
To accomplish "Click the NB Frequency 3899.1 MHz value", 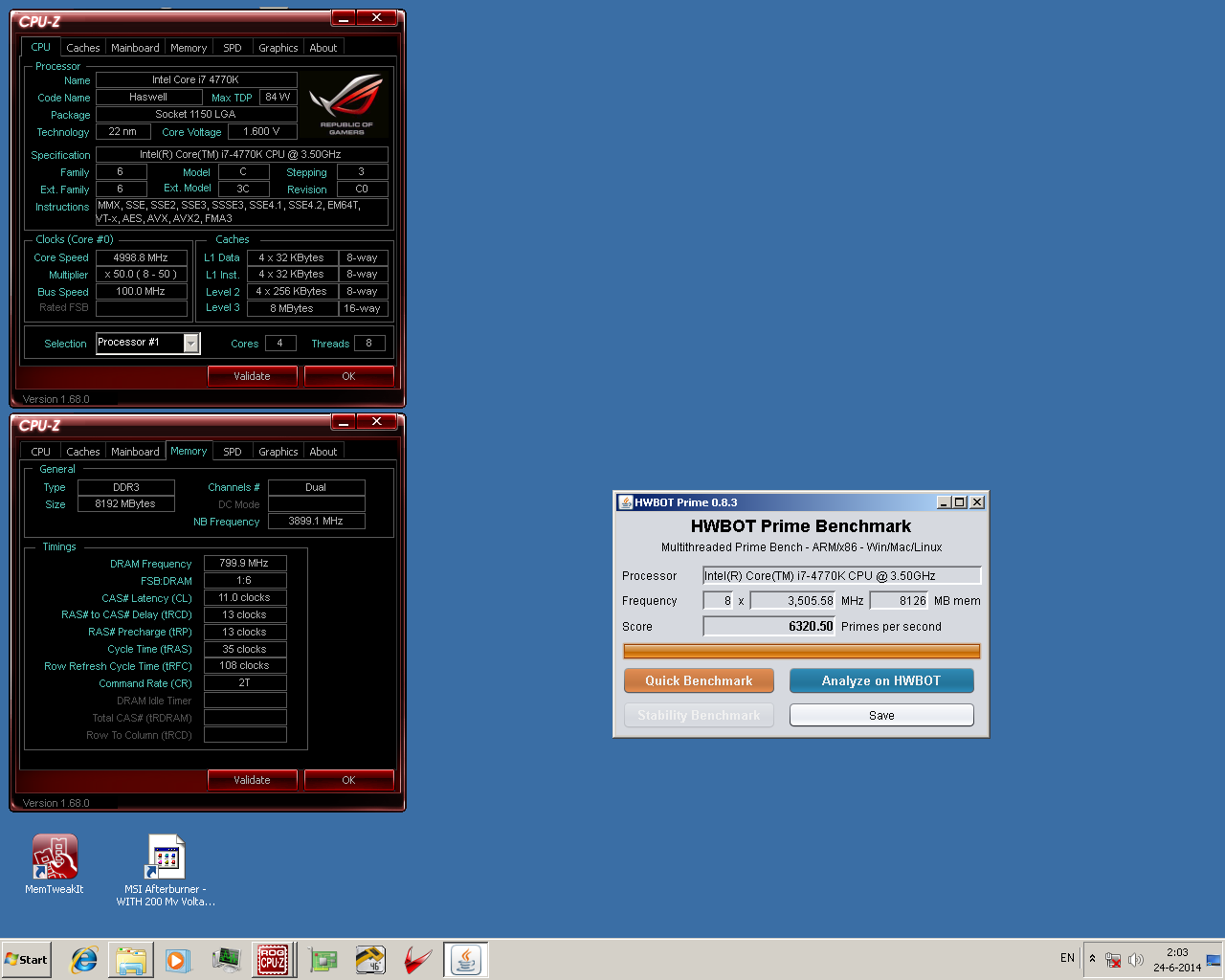I will point(316,521).
